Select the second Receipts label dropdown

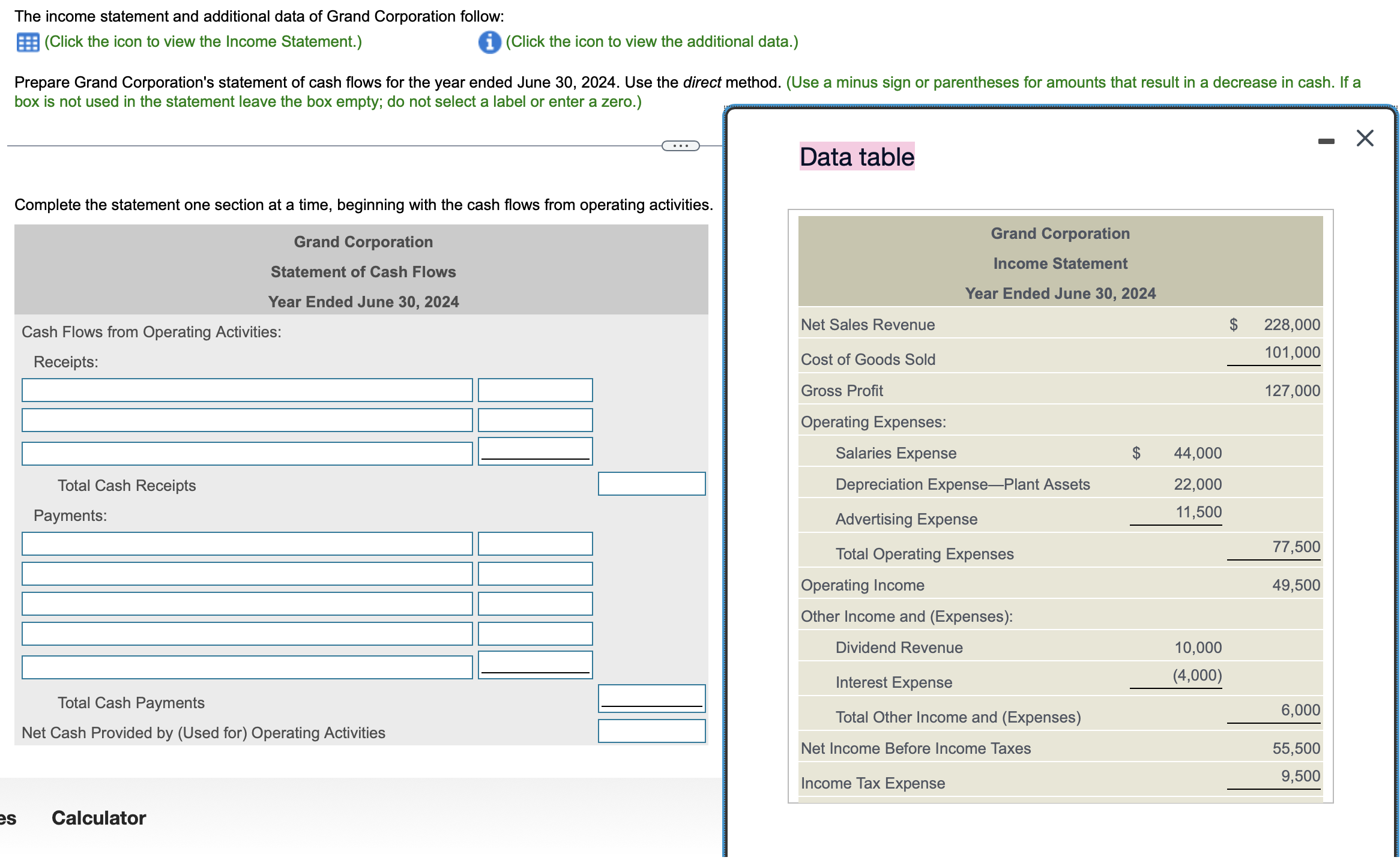click(247, 420)
